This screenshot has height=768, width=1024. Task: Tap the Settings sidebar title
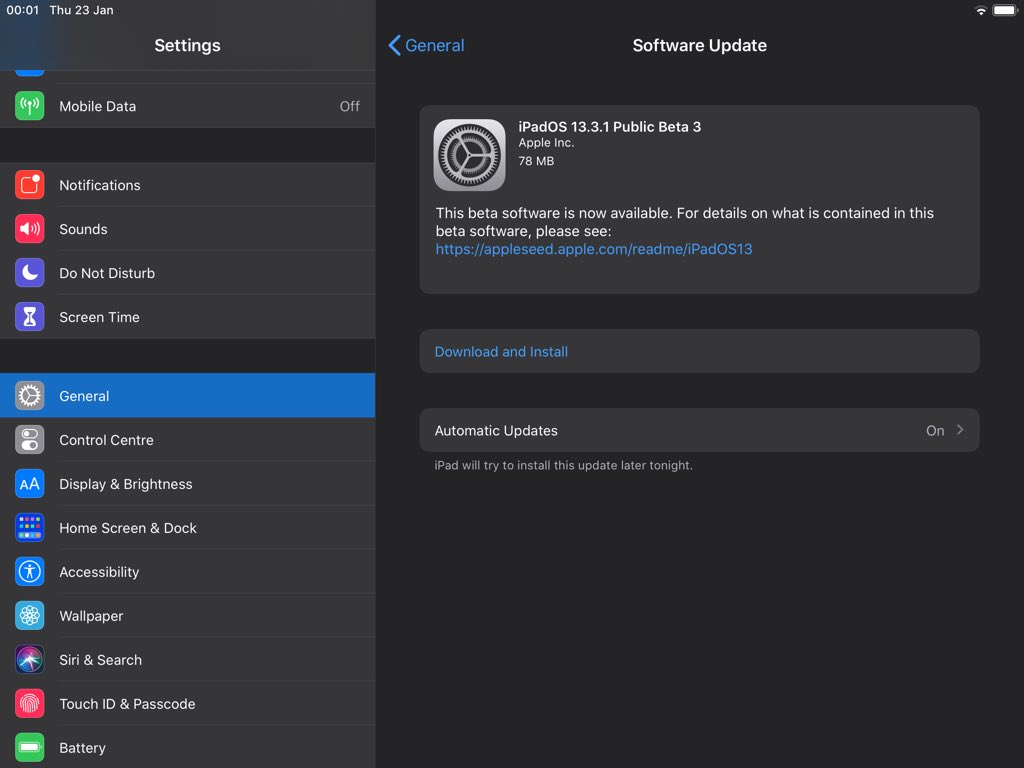tap(187, 45)
